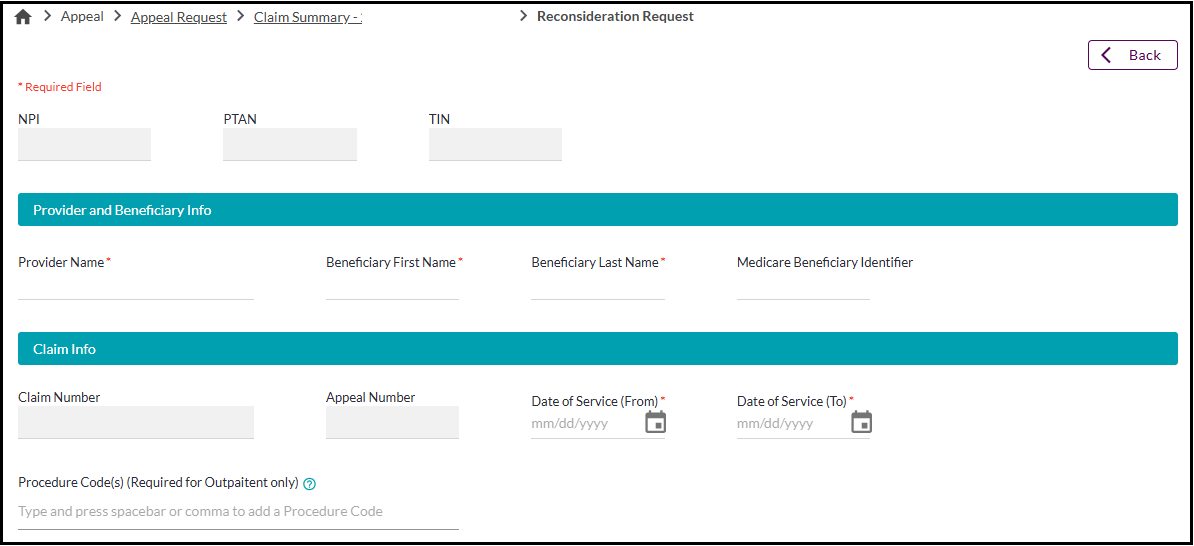1194x546 pixels.
Task: Click the Appeal breadcrumb item
Action: 82,17
